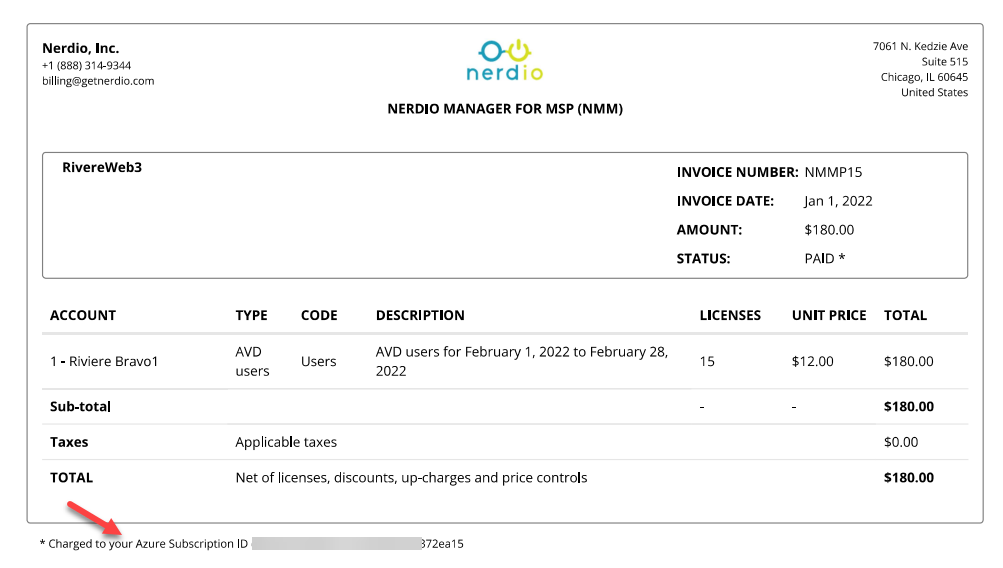Click the Sub-total amount $180.00

click(x=908, y=407)
